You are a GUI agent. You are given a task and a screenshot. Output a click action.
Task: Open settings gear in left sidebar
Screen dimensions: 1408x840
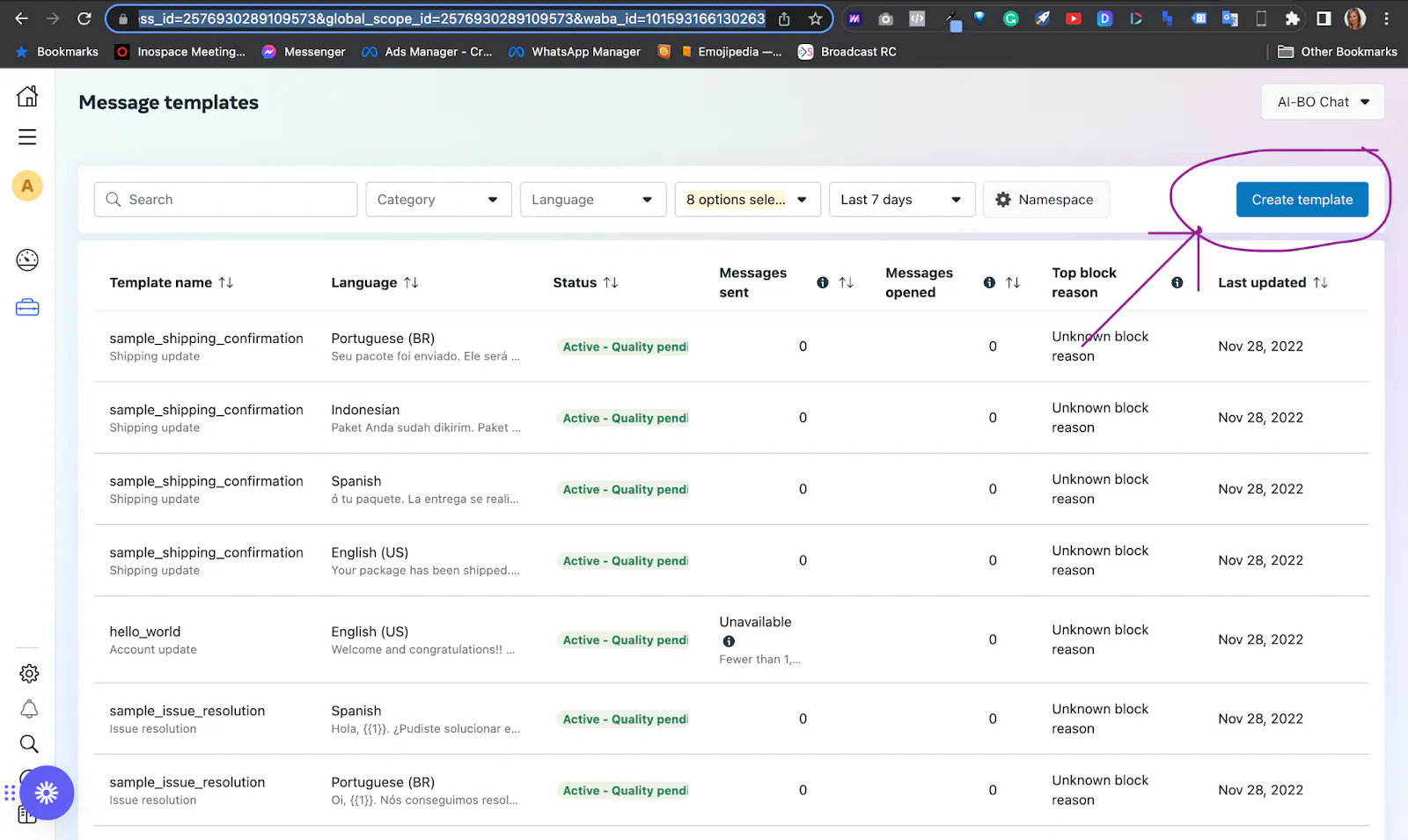(29, 674)
